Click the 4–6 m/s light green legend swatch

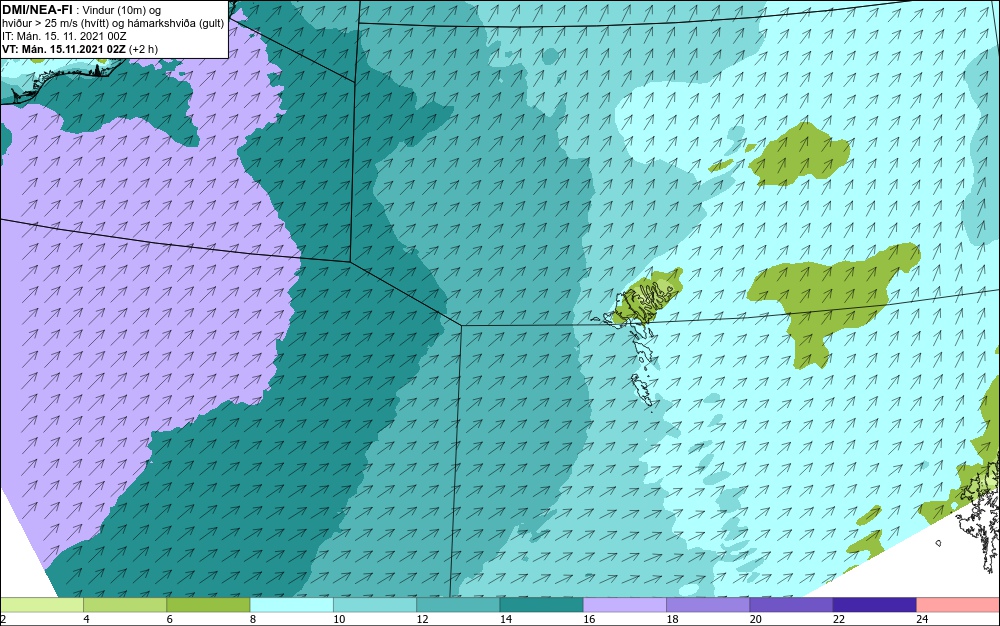(x=125, y=604)
